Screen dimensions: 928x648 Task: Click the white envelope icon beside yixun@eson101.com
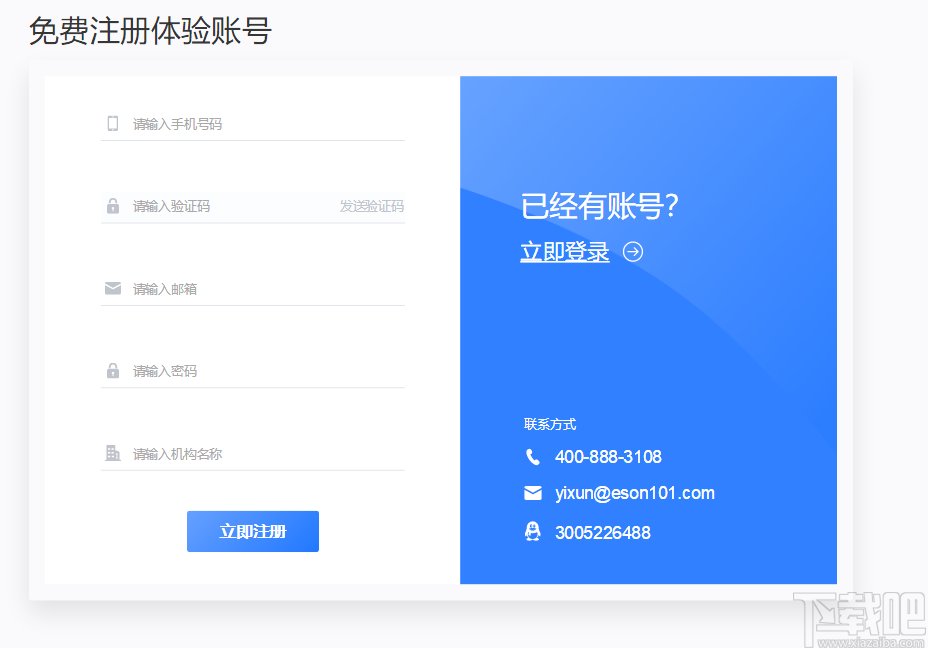click(533, 493)
